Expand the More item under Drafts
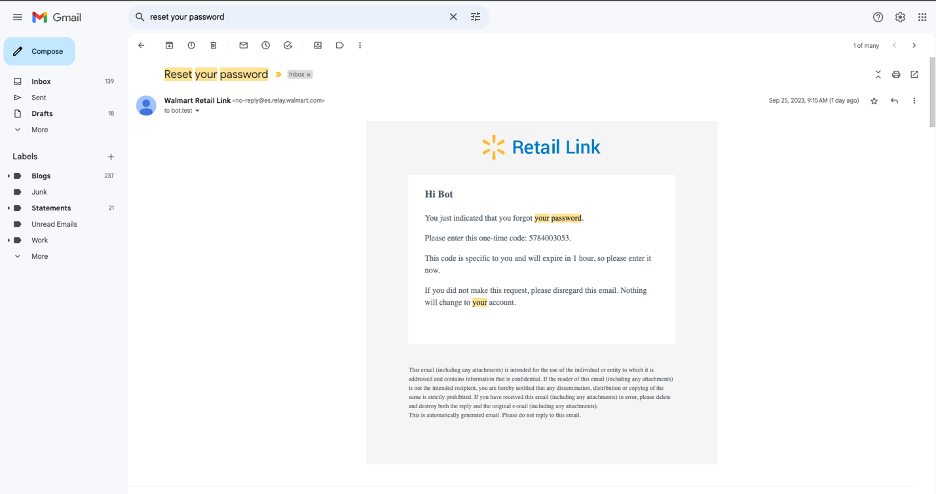 [x=39, y=130]
